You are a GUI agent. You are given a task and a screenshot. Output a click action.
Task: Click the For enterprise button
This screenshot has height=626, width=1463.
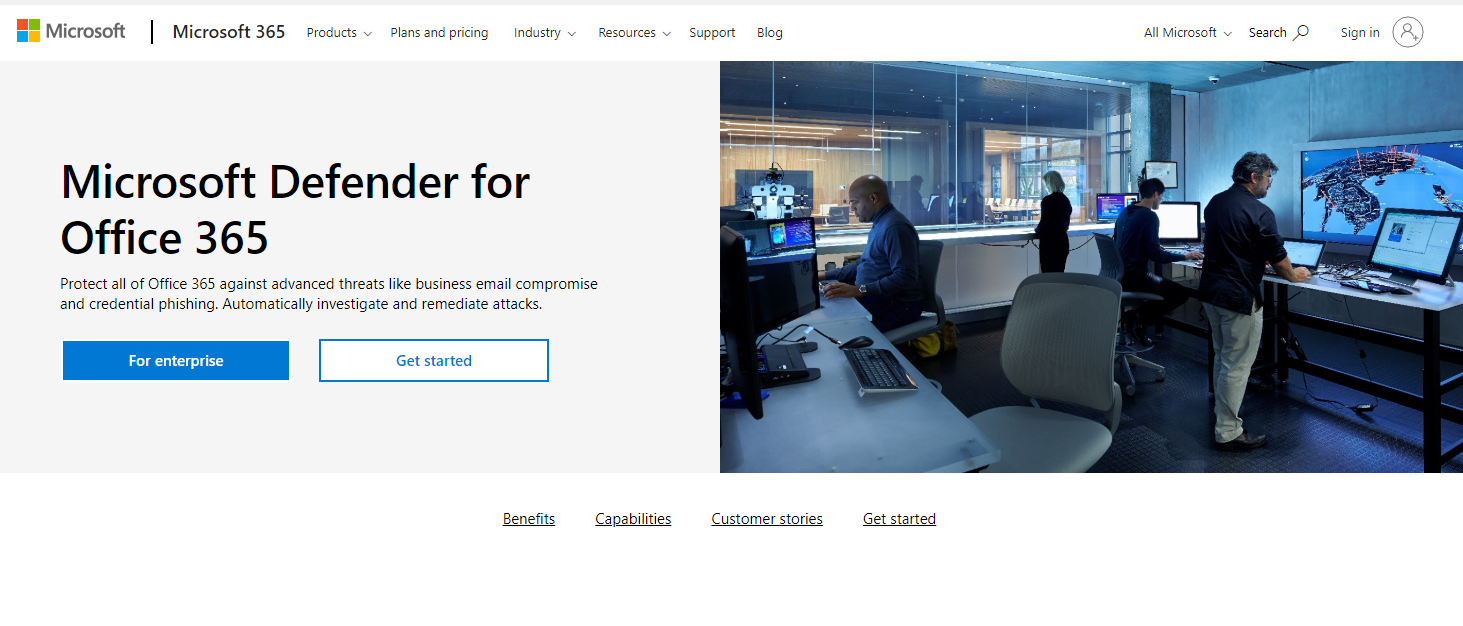[x=176, y=361]
